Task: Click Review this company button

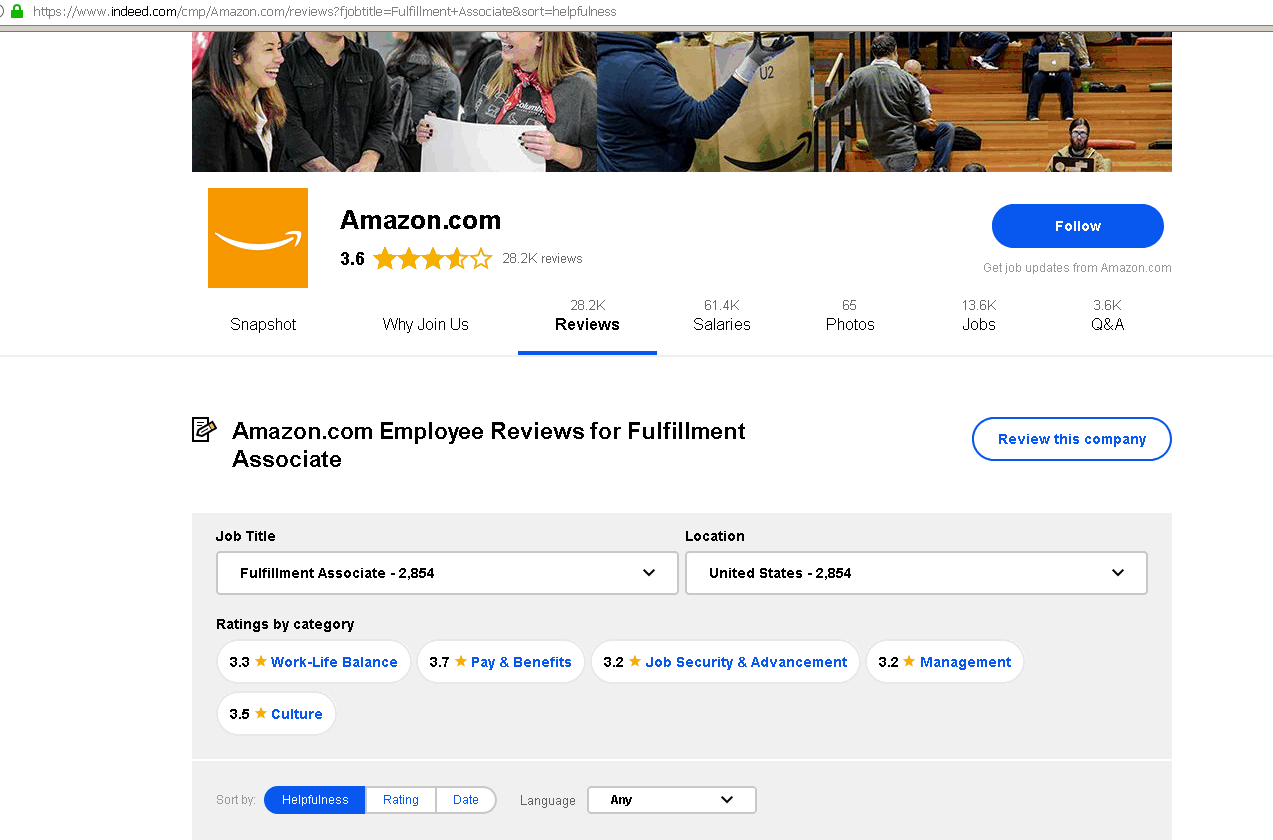Action: (1071, 439)
